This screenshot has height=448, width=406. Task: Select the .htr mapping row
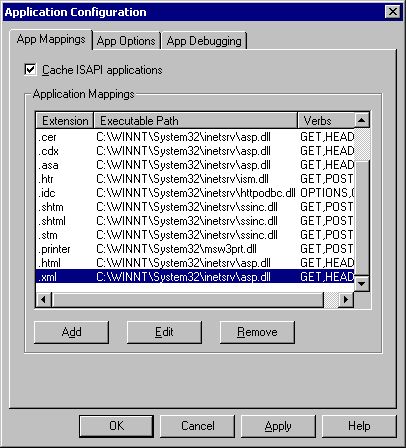pyautogui.click(x=195, y=179)
